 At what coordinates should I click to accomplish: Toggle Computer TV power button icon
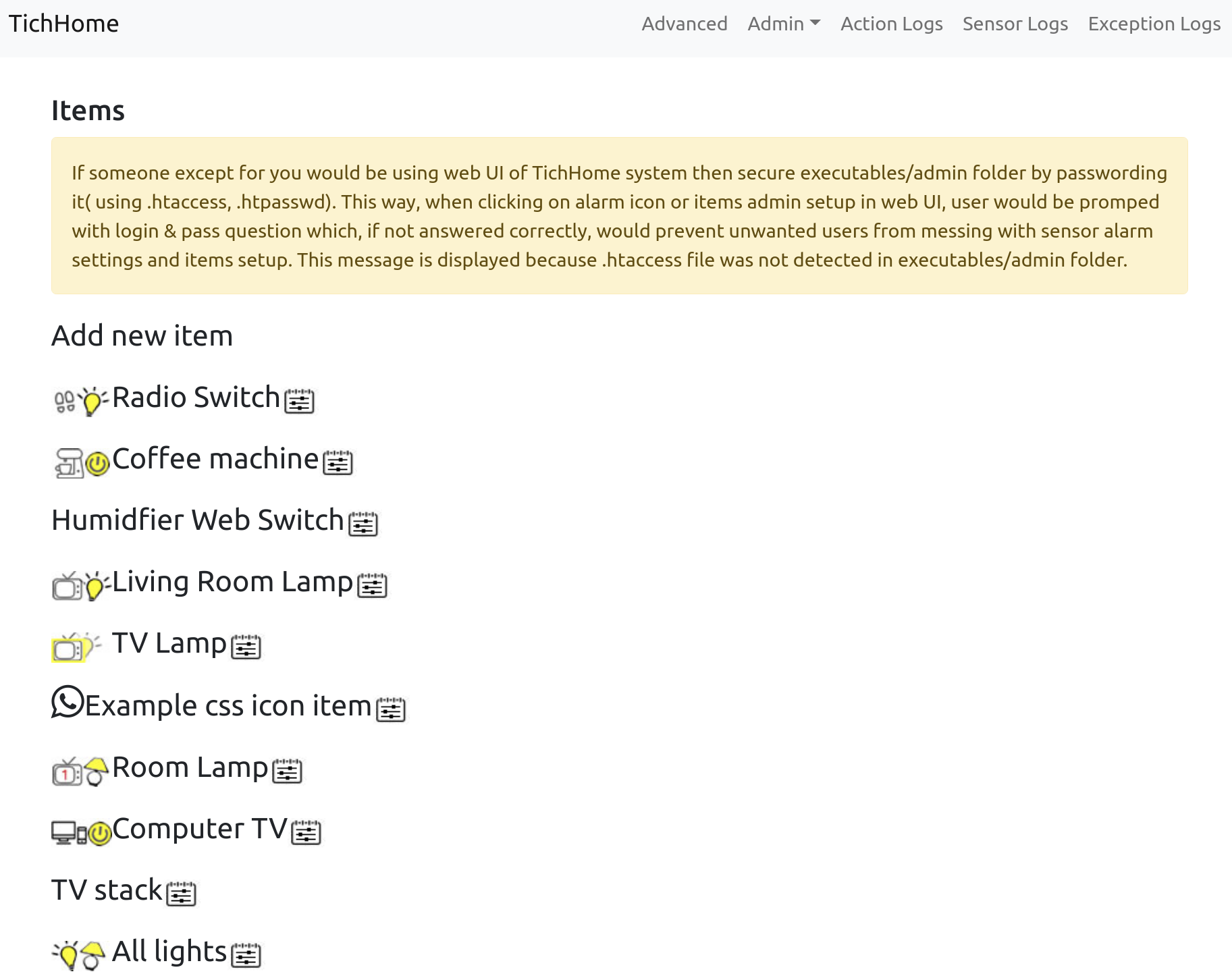click(100, 834)
